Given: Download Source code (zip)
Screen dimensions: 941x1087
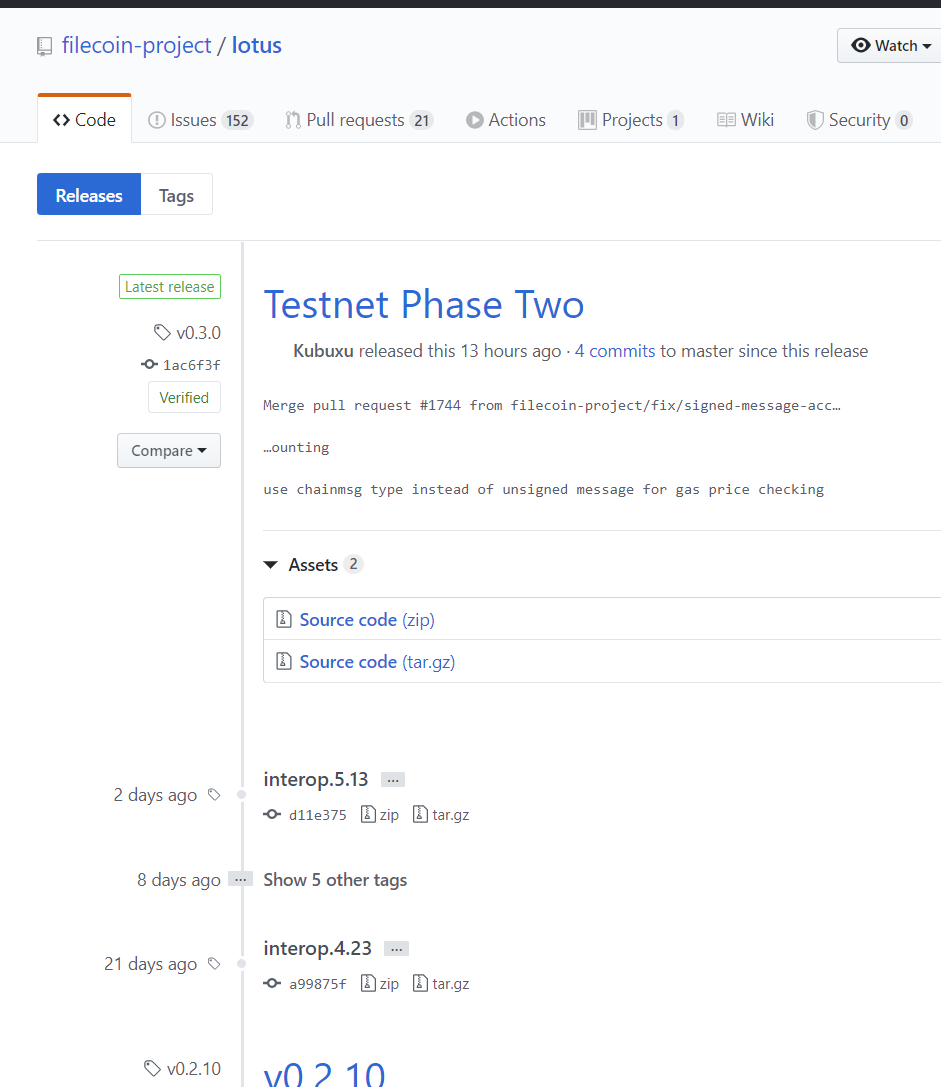Looking at the screenshot, I should tap(367, 619).
